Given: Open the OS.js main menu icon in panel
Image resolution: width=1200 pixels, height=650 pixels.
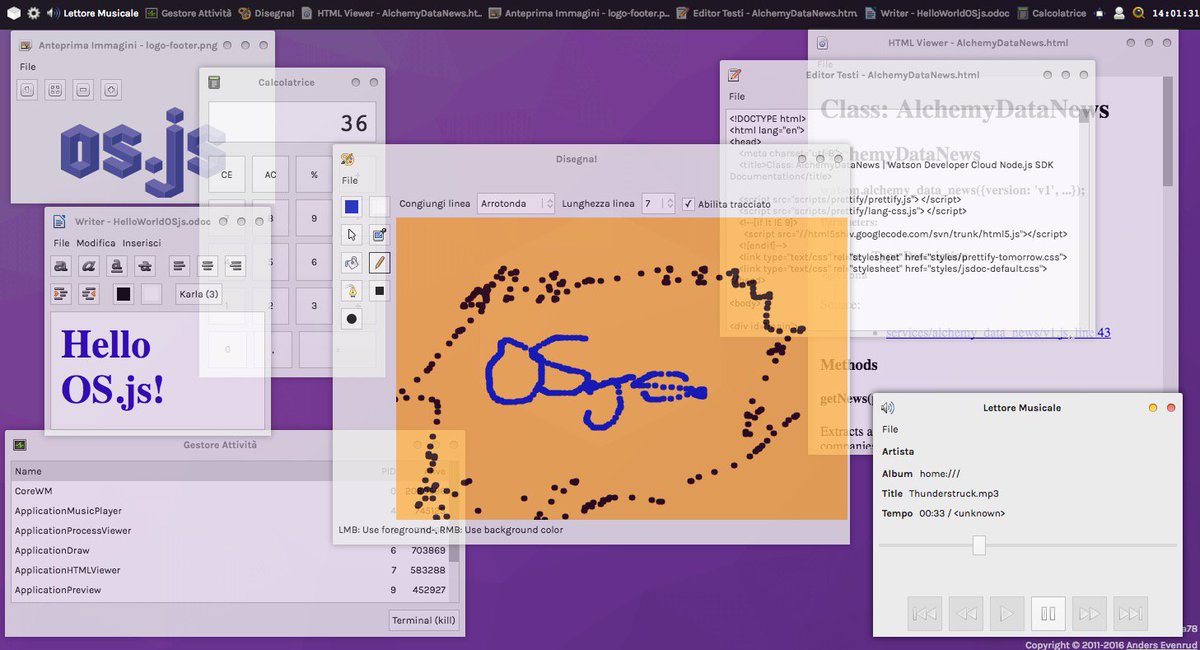Looking at the screenshot, I should point(12,13).
